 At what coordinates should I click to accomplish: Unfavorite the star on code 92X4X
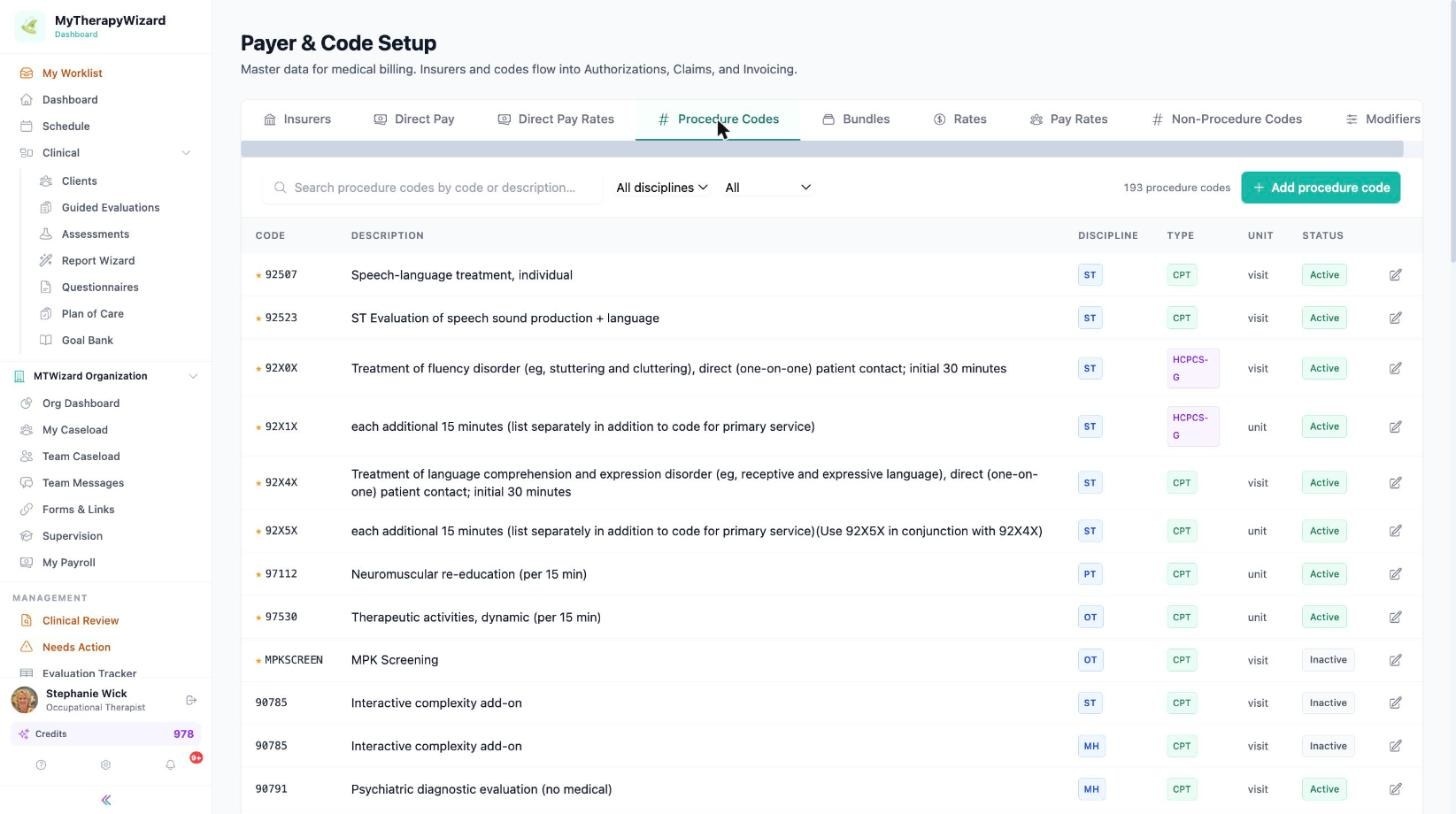tap(258, 483)
